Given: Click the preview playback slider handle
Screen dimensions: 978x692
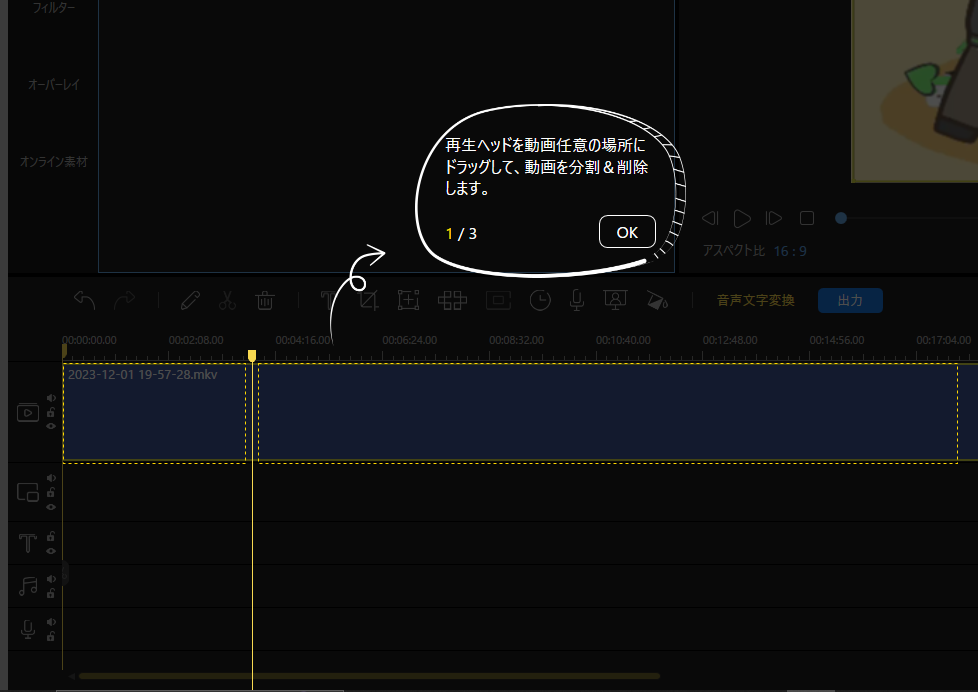Looking at the screenshot, I should tap(841, 218).
